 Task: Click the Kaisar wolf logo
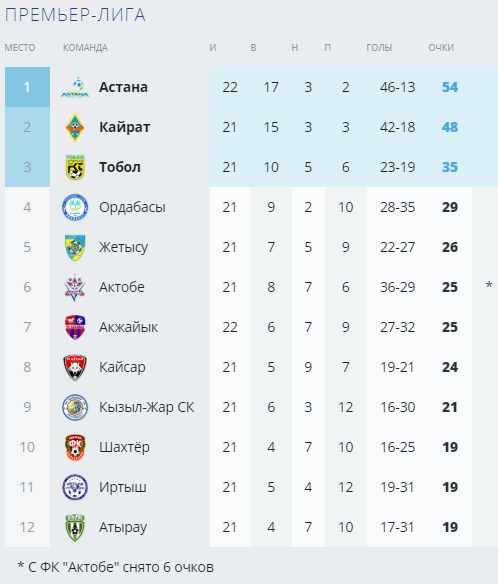pos(75,367)
